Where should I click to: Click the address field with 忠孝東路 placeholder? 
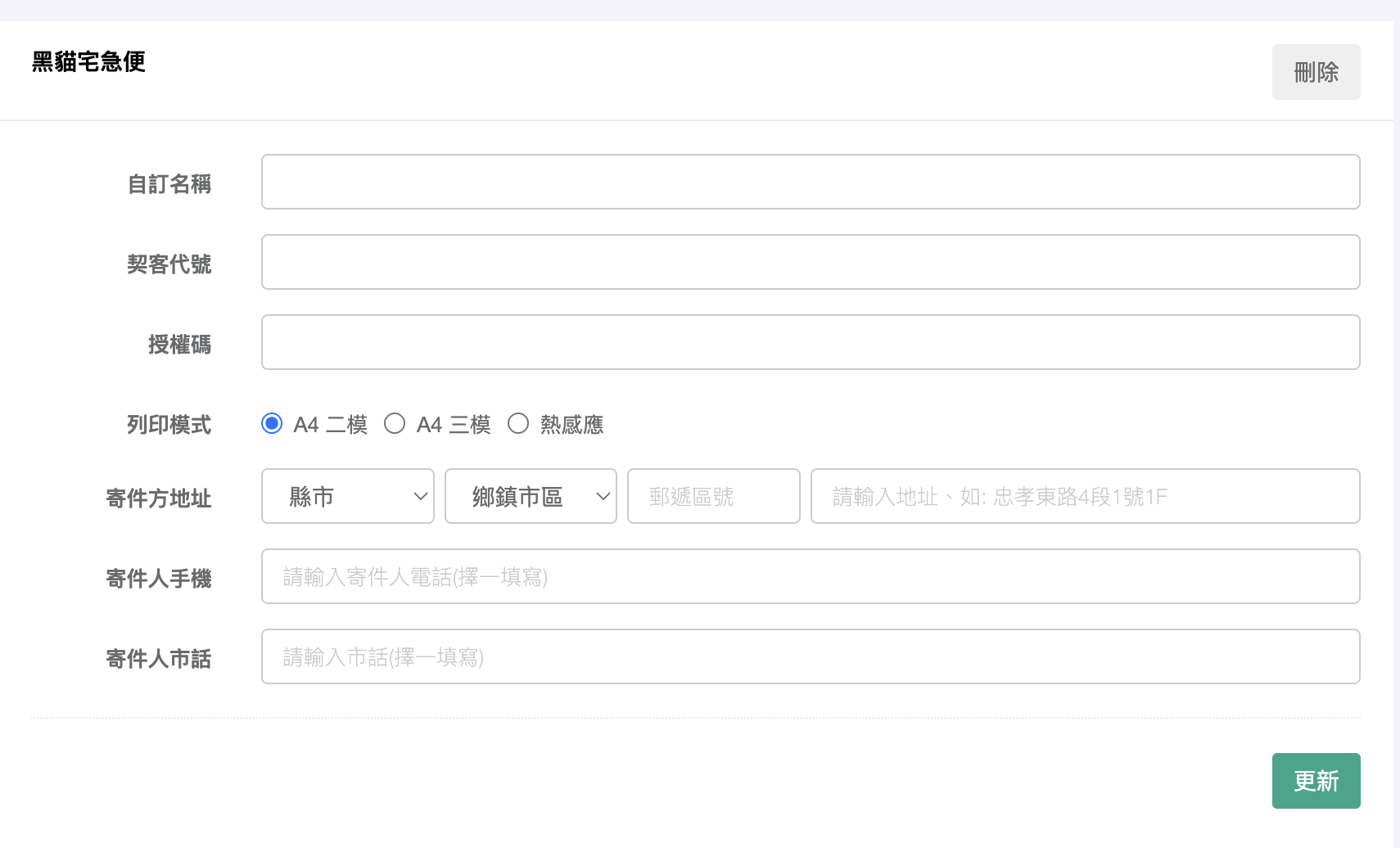1086,496
